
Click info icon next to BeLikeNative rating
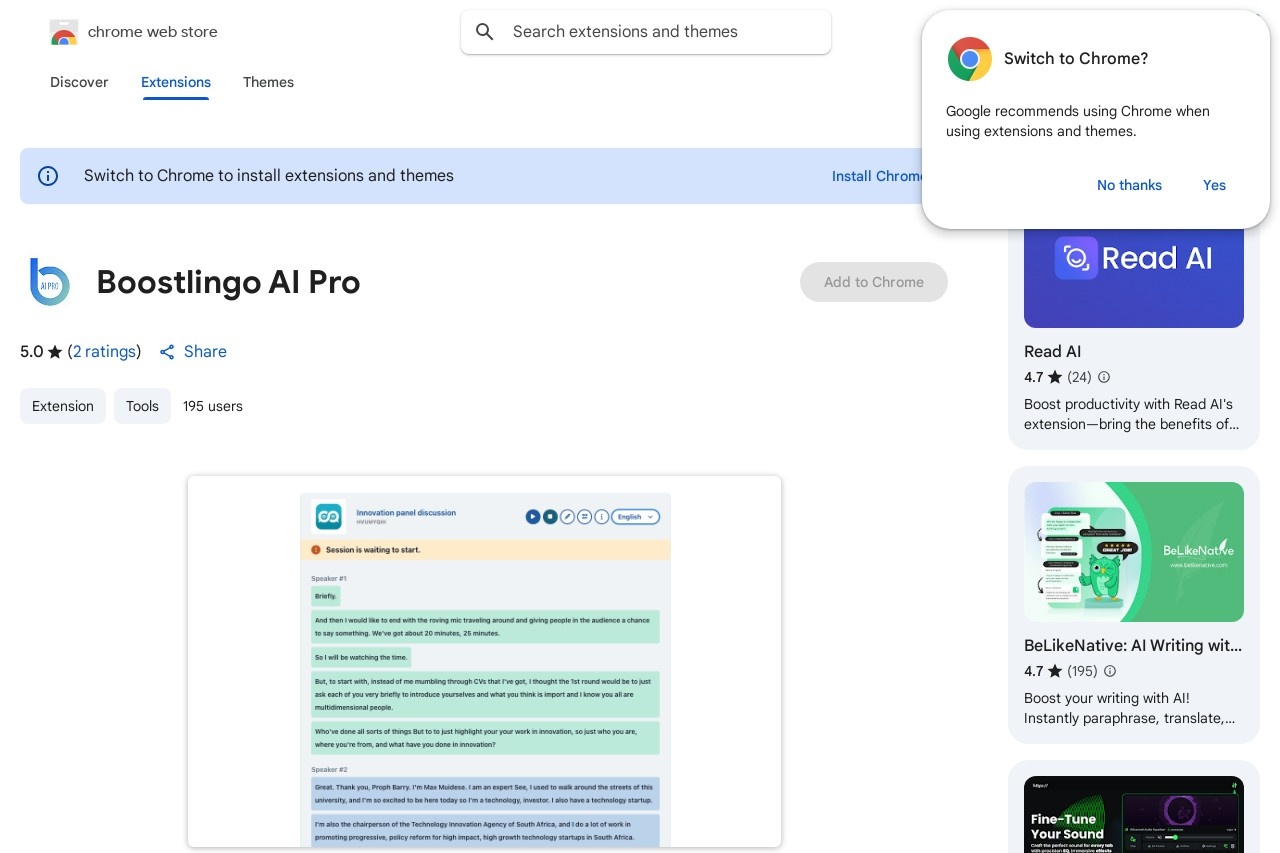[x=1110, y=671]
